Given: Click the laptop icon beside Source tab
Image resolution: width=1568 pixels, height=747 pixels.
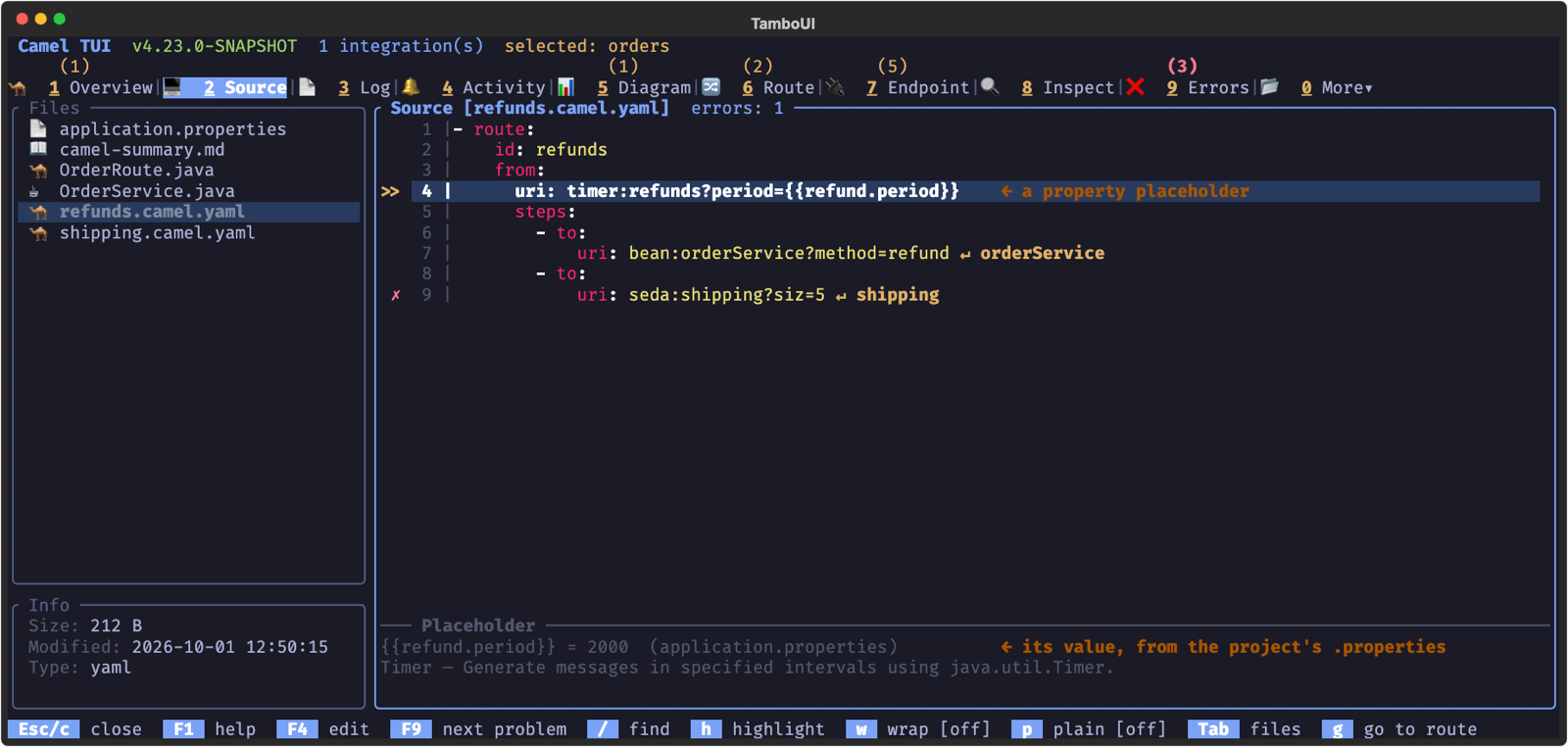Looking at the screenshot, I should point(172,87).
